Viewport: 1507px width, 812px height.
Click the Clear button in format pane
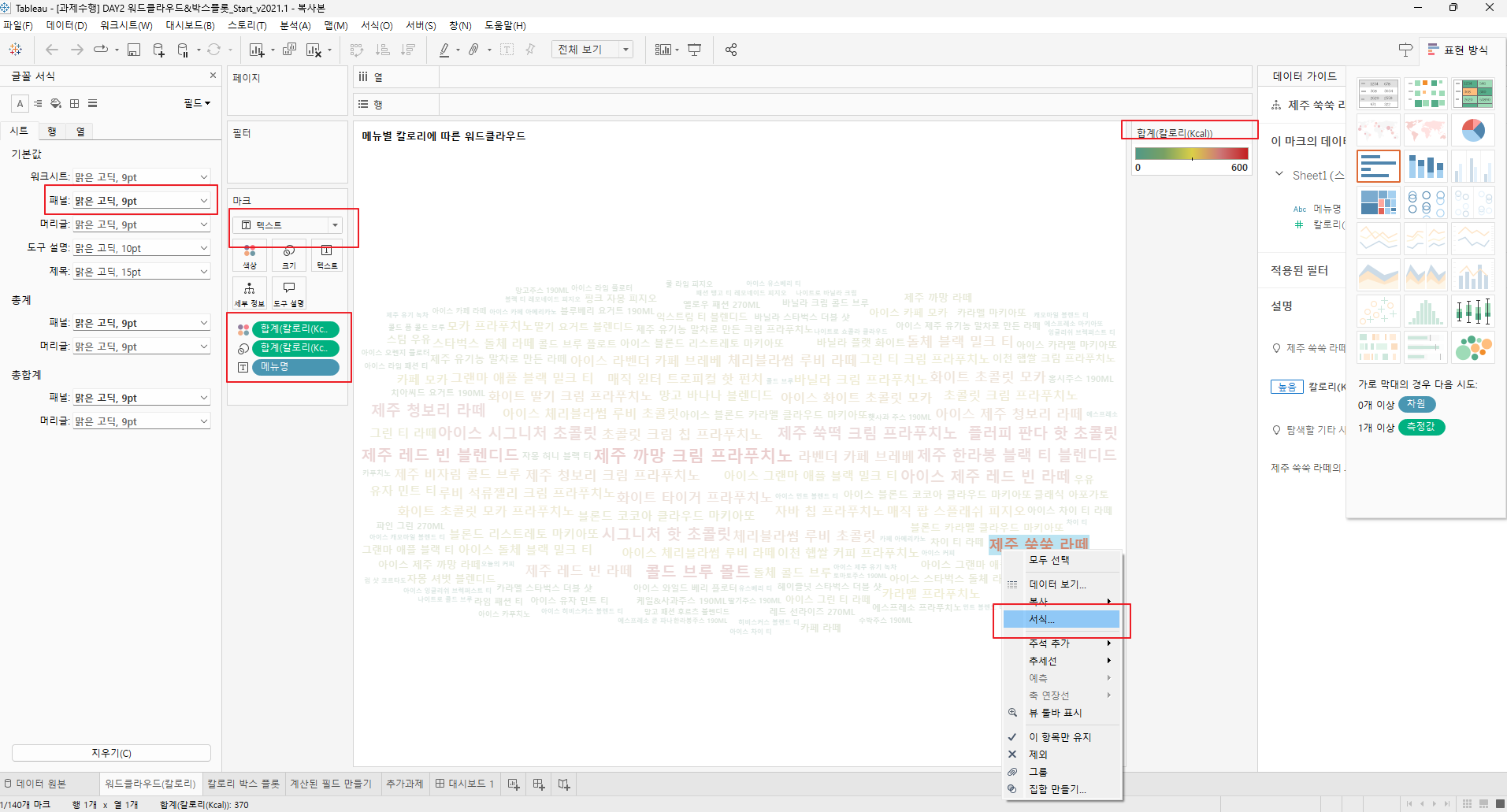click(111, 753)
